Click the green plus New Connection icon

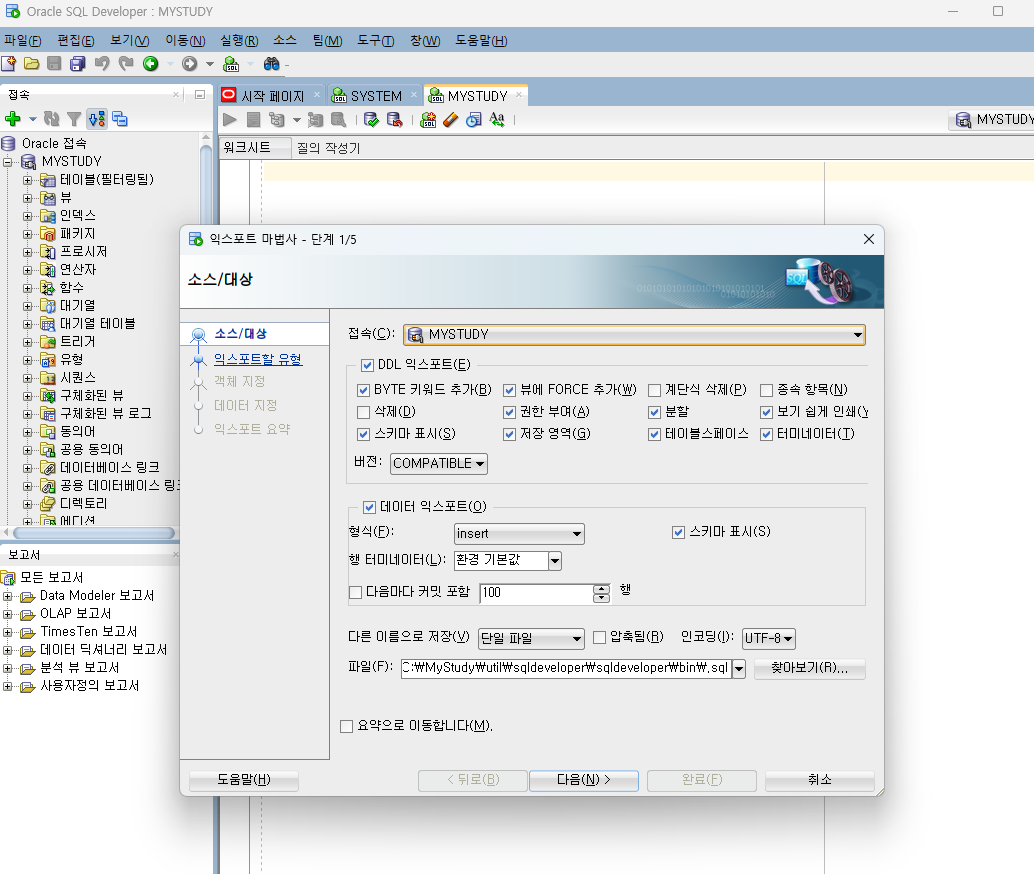pyautogui.click(x=13, y=119)
